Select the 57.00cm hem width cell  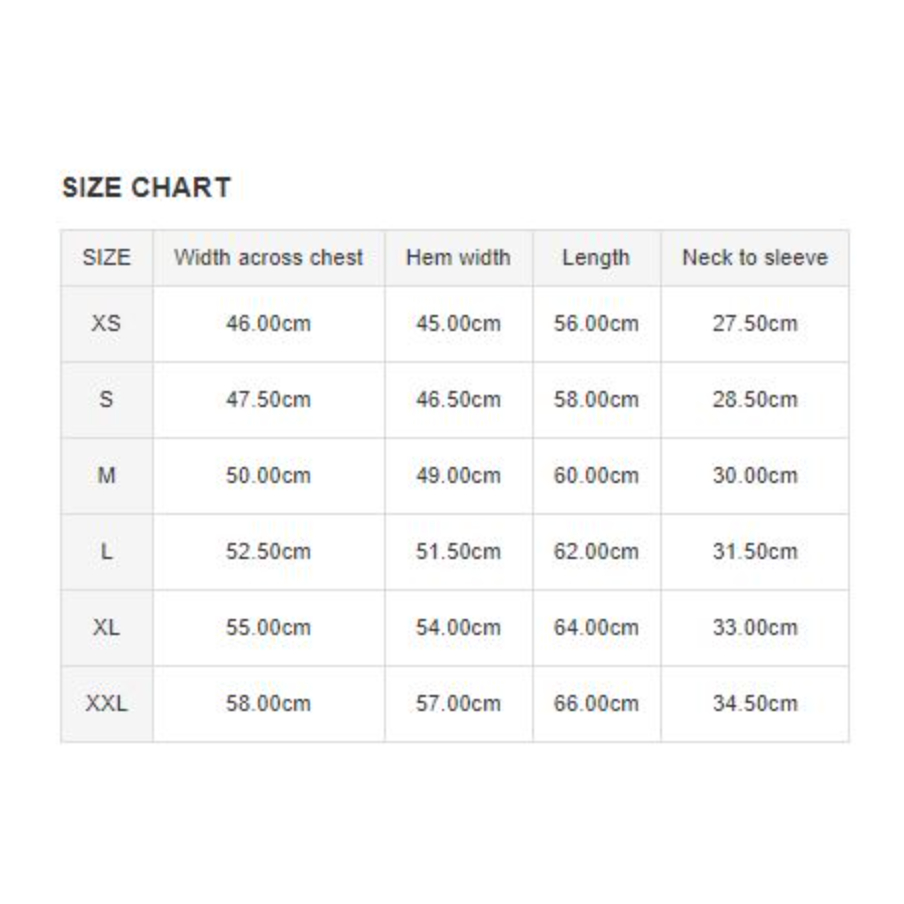[x=458, y=704]
